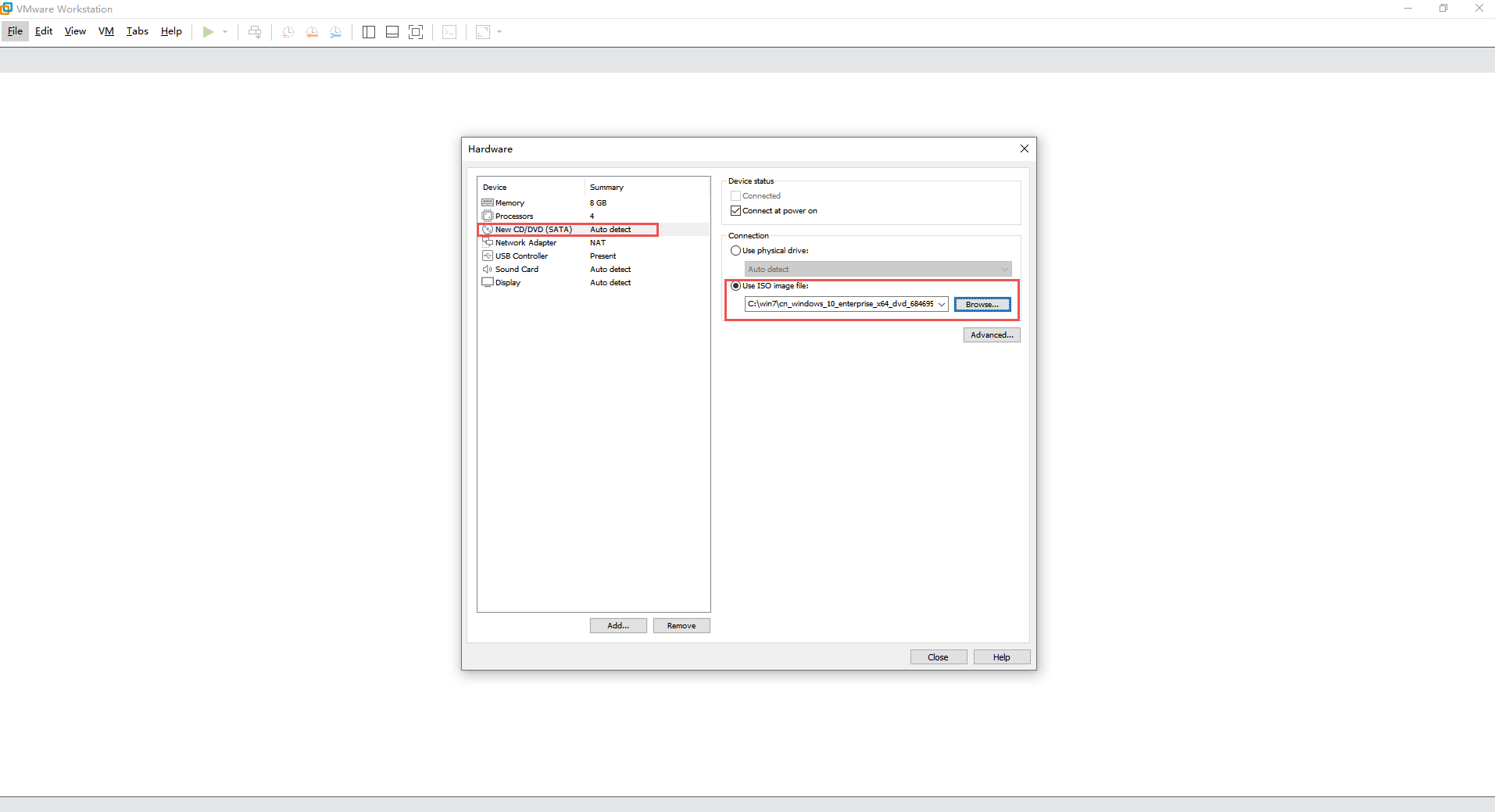Click the green Power On play icon
1495x812 pixels.
coord(208,32)
